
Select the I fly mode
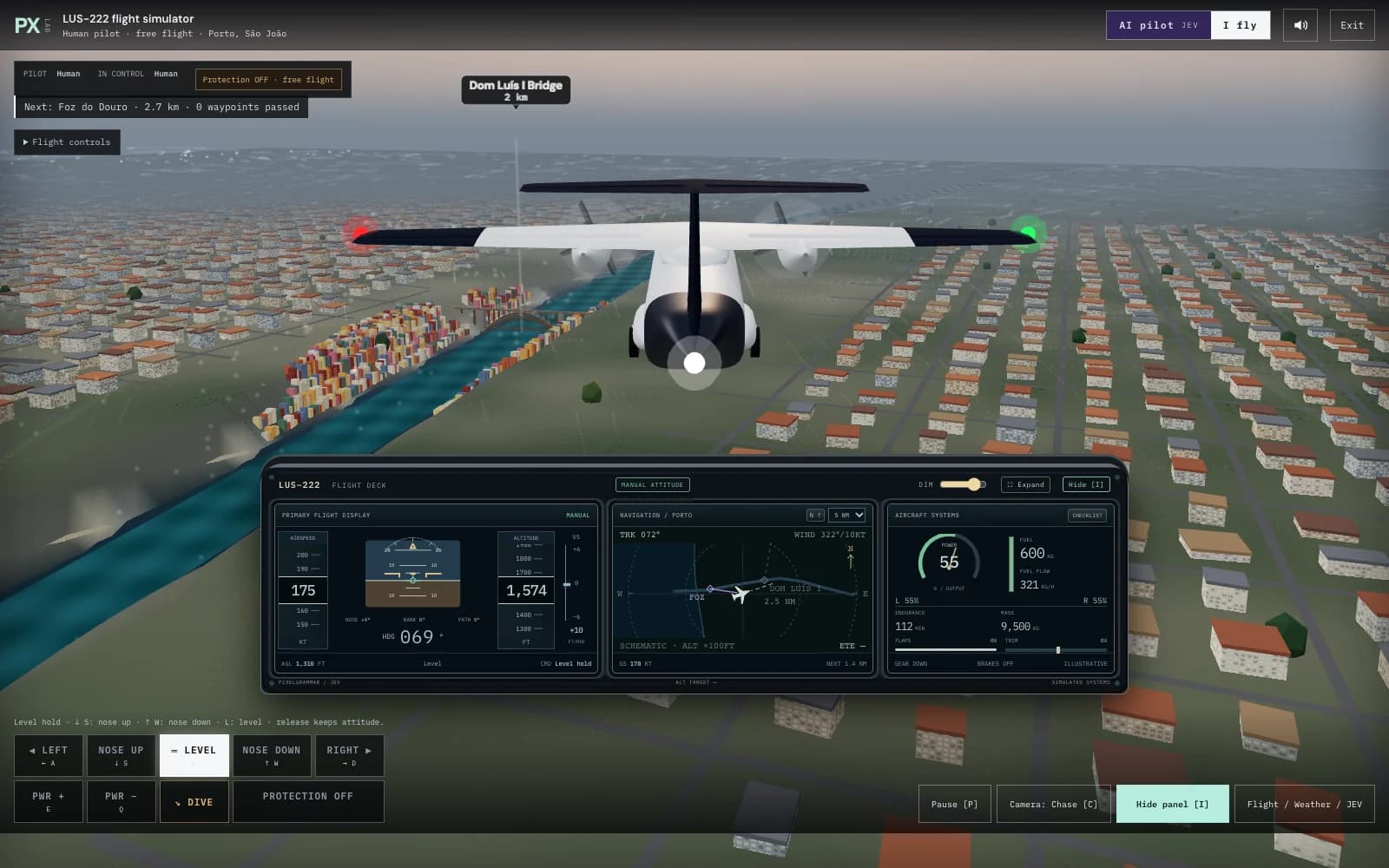(1240, 25)
